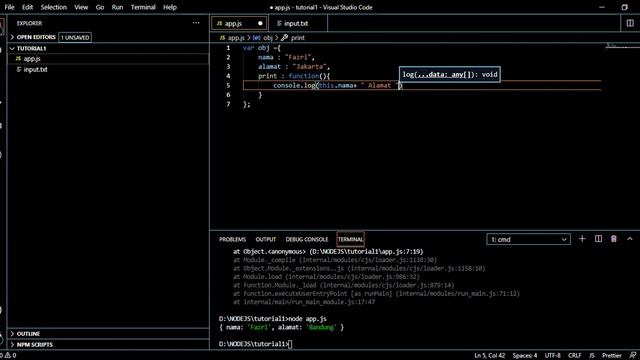
Task: Open the Problems panel tab
Action: pyautogui.click(x=232, y=239)
